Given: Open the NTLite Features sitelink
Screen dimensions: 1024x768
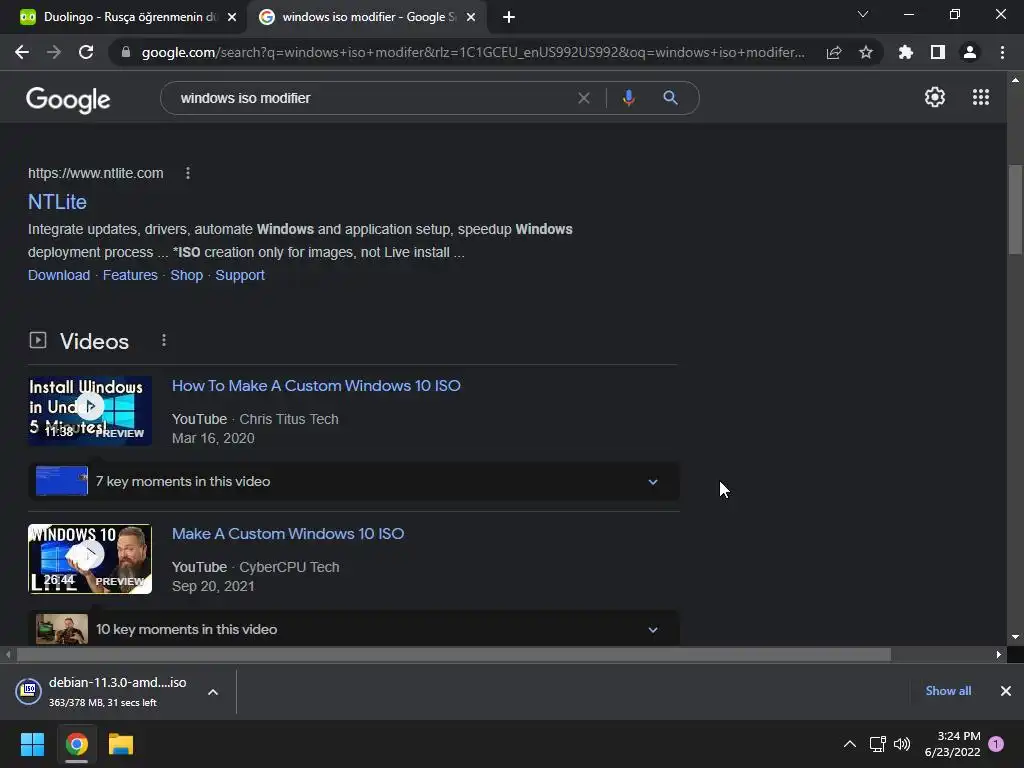Looking at the screenshot, I should (x=130, y=275).
